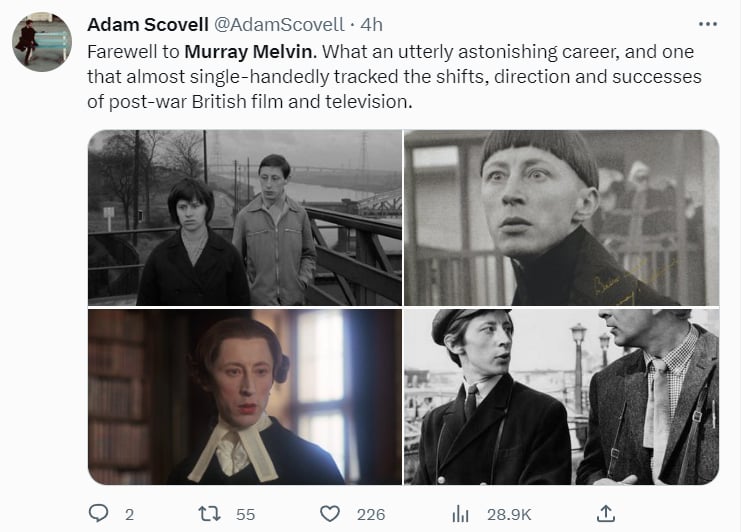The width and height of the screenshot is (752, 532).
Task: Click the retweet arrows icon
Action: 211,514
